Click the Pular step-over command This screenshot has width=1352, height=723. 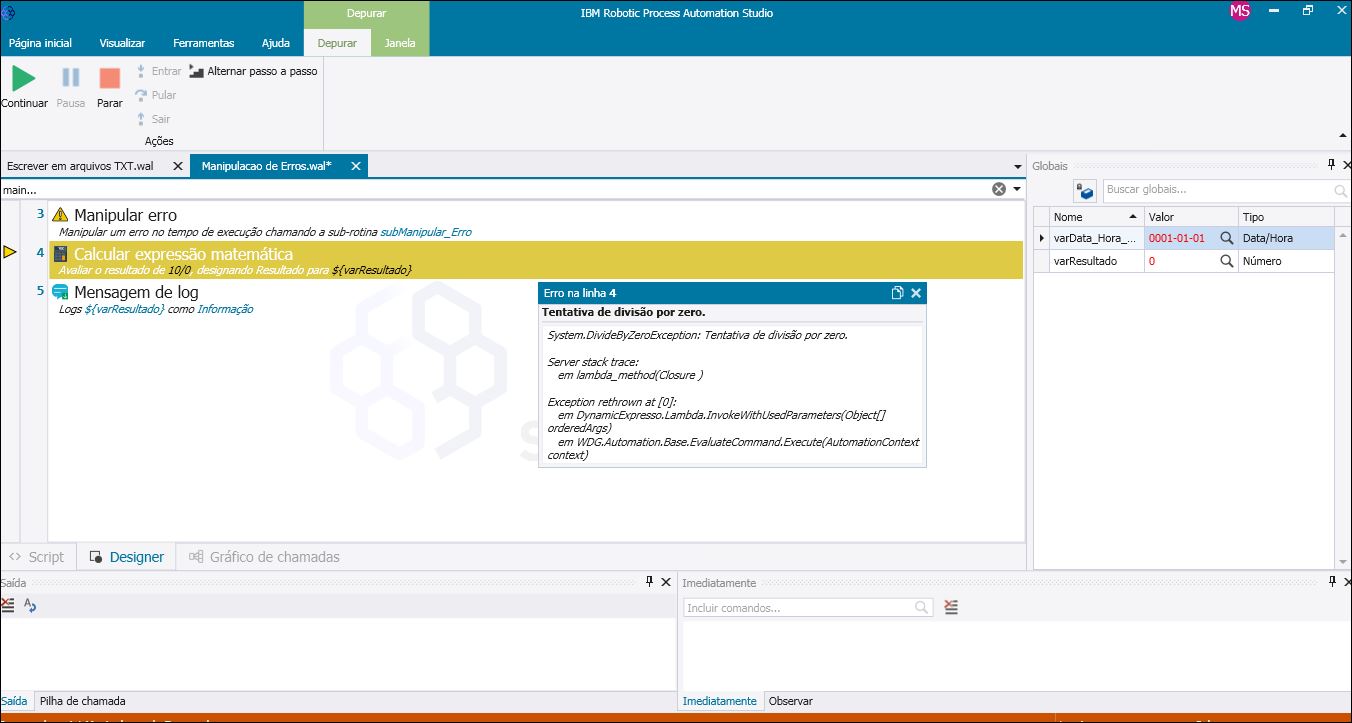click(156, 95)
